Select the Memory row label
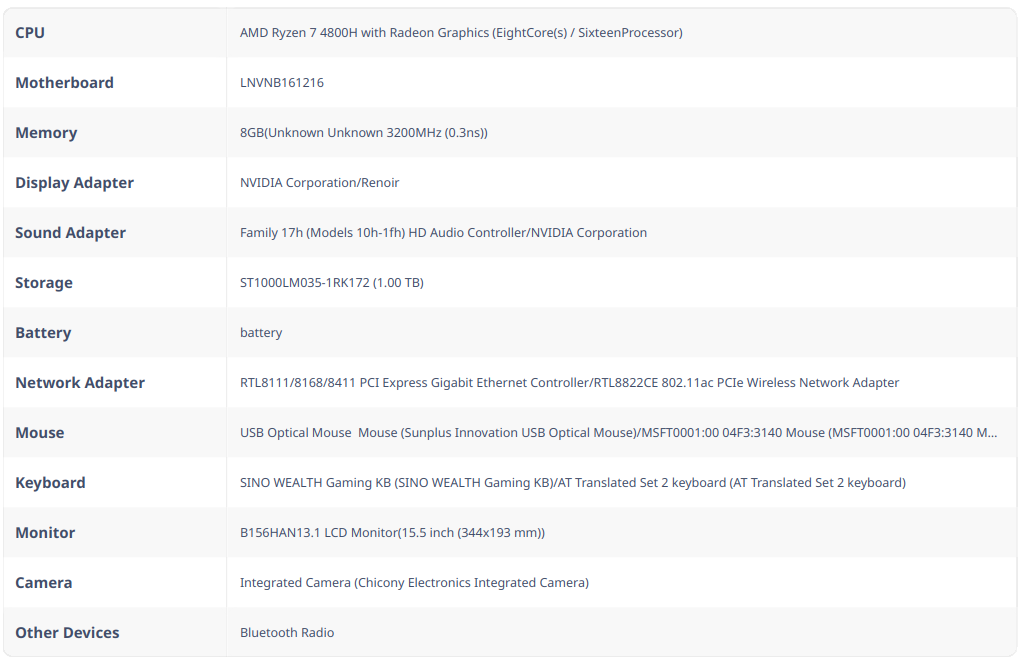Image resolution: width=1021 pixels, height=668 pixels. [46, 132]
